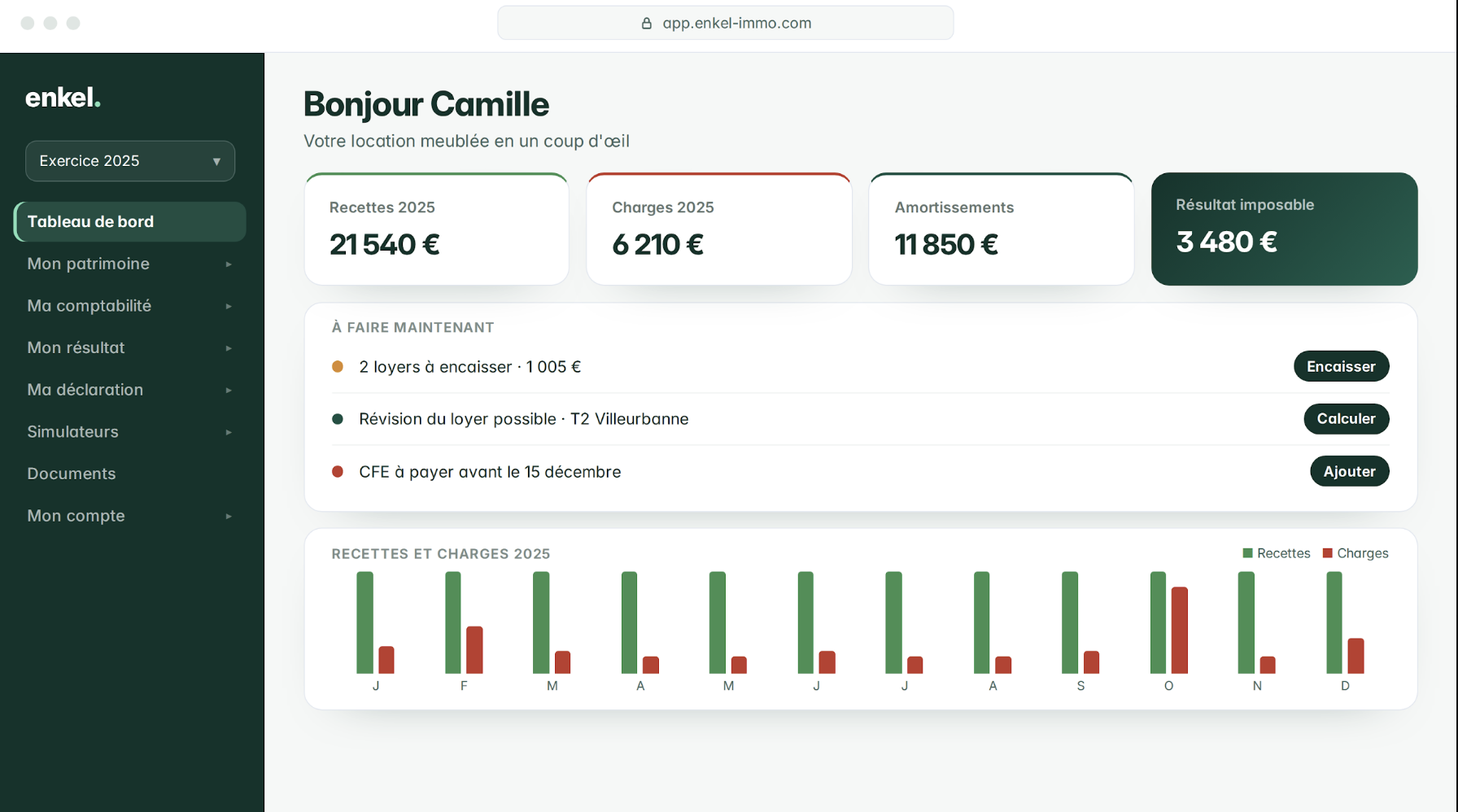Image resolution: width=1458 pixels, height=812 pixels.
Task: Expand the Ma comptabilité arrow
Action: 229,307
